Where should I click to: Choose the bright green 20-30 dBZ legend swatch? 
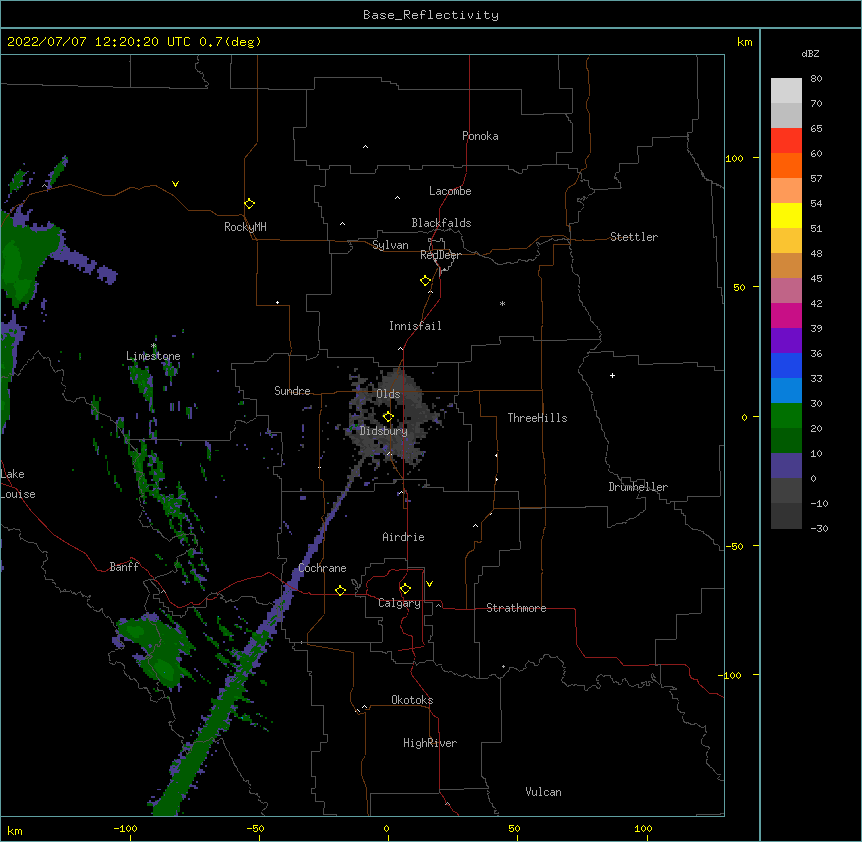point(786,416)
